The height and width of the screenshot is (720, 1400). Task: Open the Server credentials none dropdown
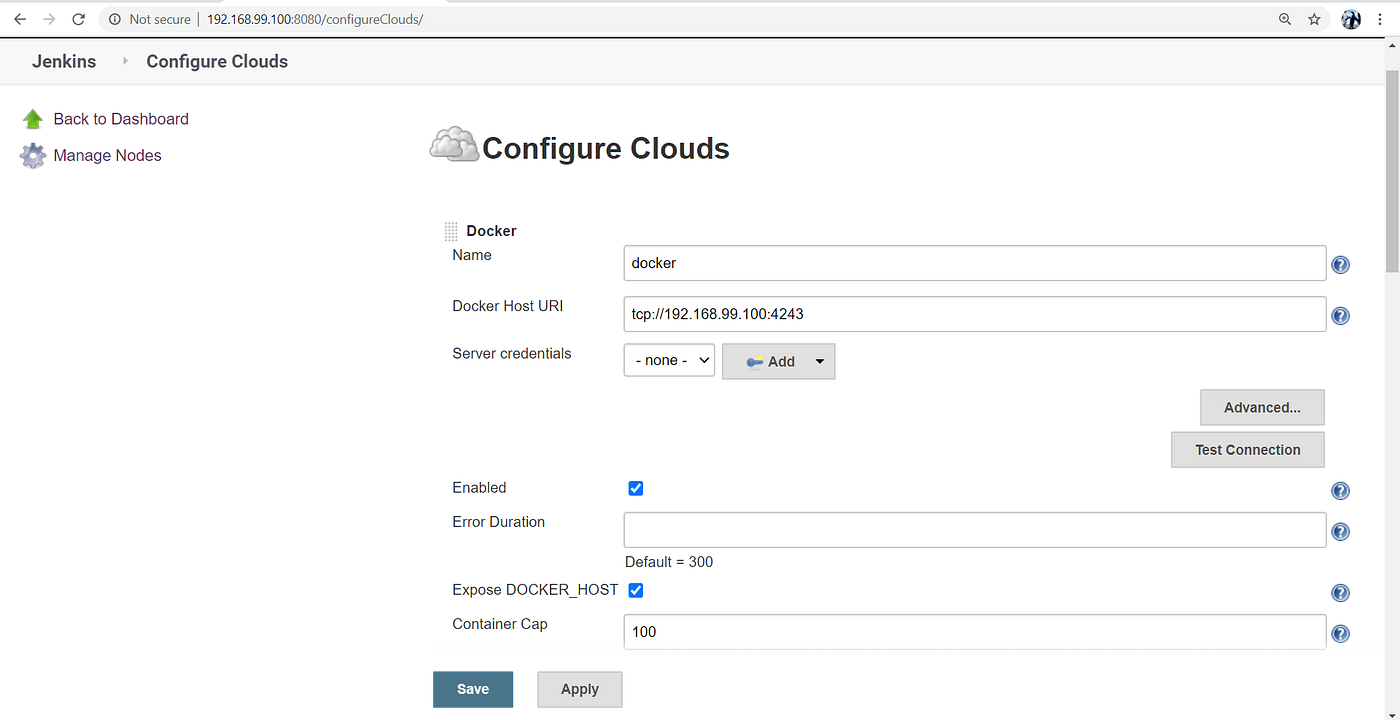[x=669, y=360]
